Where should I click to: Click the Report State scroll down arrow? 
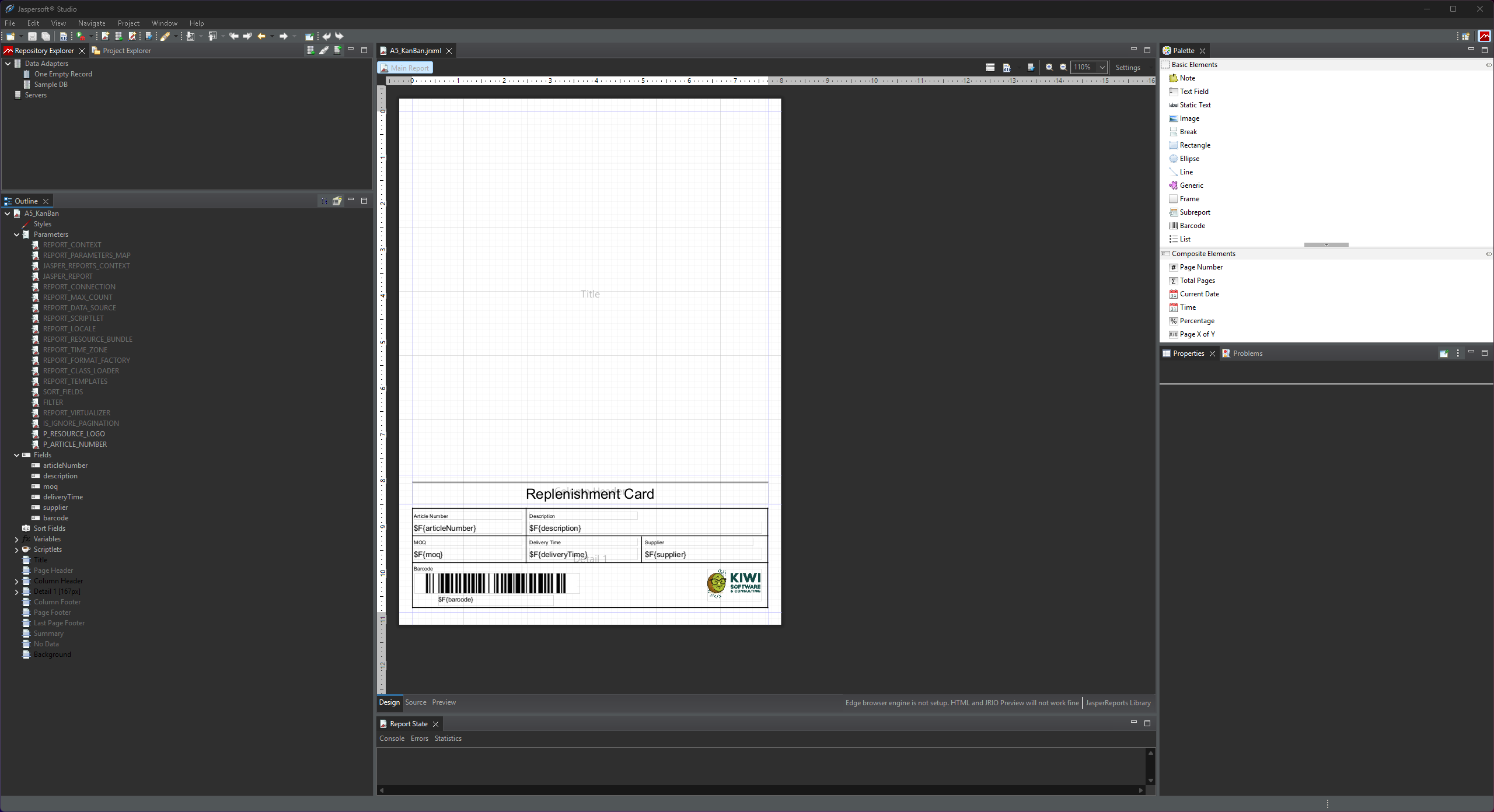coord(1150,780)
